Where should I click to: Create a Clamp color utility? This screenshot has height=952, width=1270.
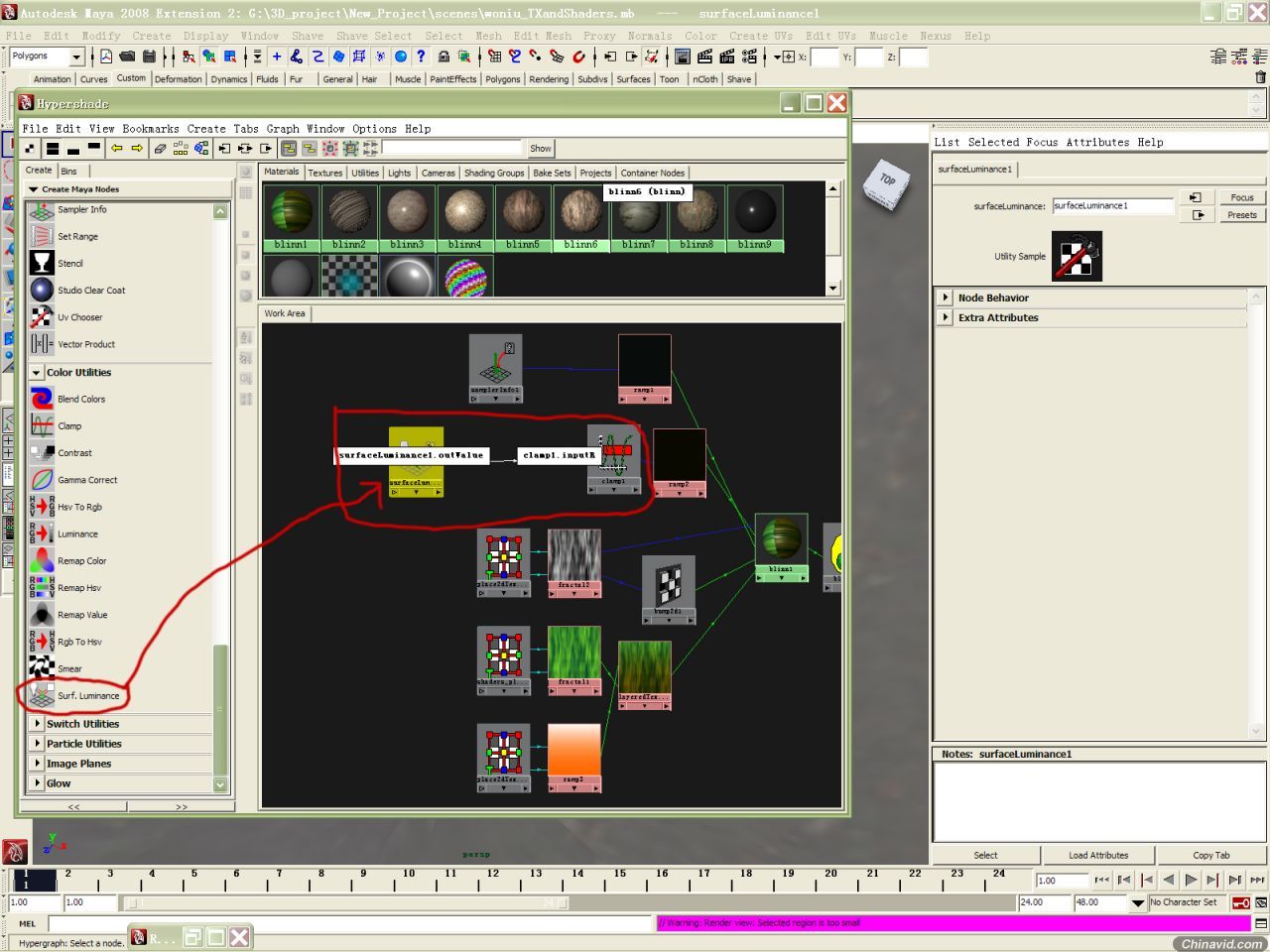point(57,425)
